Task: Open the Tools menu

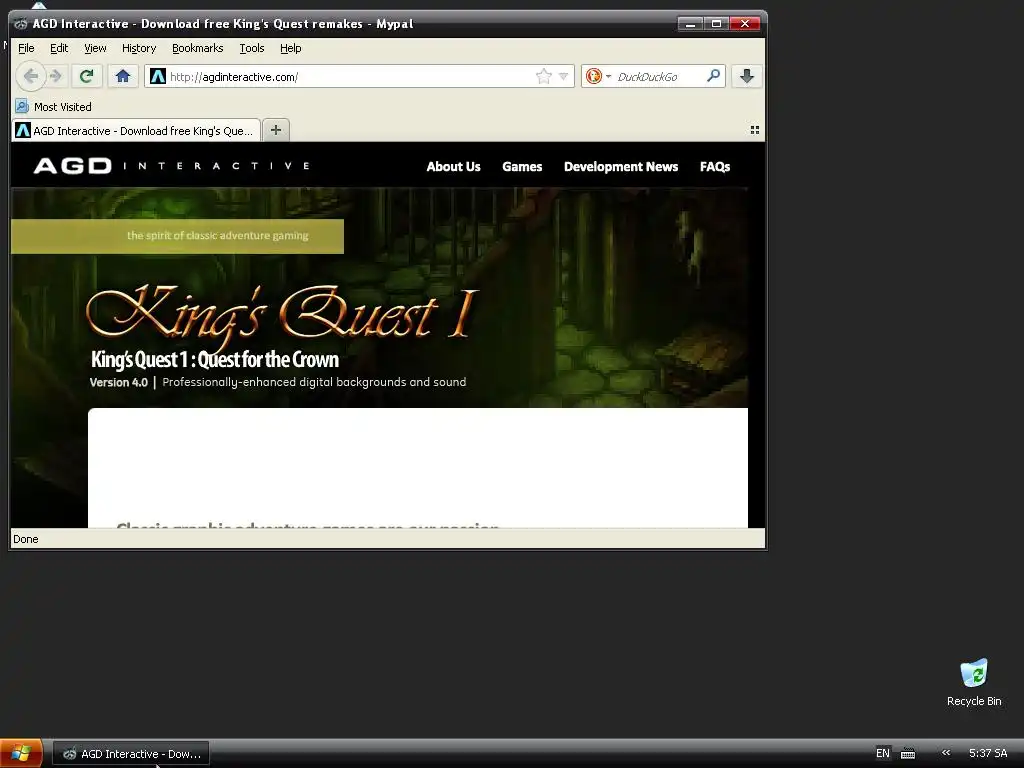Action: (x=251, y=48)
